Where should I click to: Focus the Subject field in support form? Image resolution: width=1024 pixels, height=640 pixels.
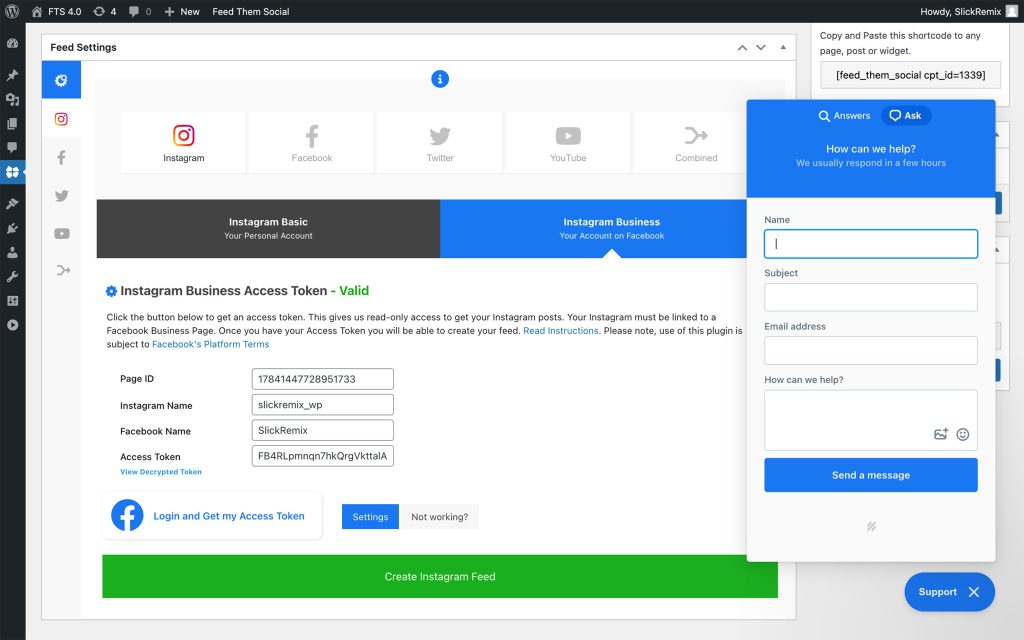[871, 297]
